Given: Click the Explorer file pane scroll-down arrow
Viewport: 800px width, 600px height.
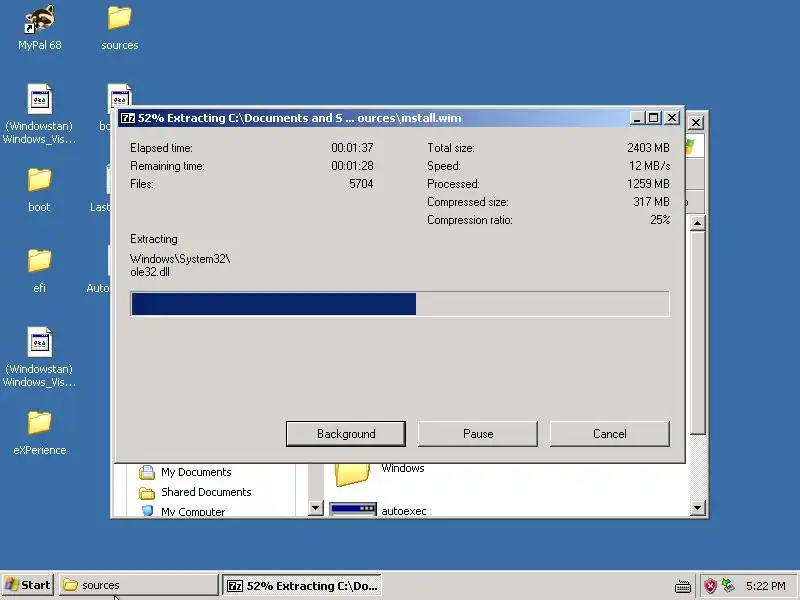Looking at the screenshot, I should pos(697,508).
